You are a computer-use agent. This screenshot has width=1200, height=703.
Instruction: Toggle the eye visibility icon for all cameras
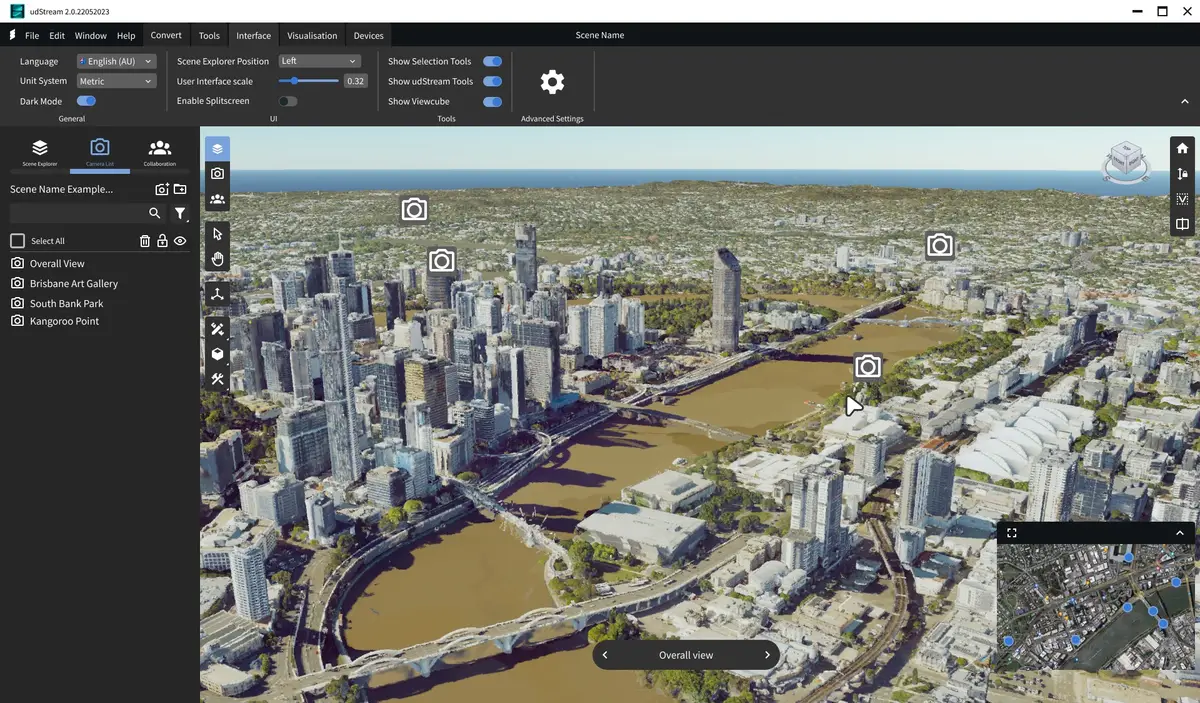pos(180,241)
